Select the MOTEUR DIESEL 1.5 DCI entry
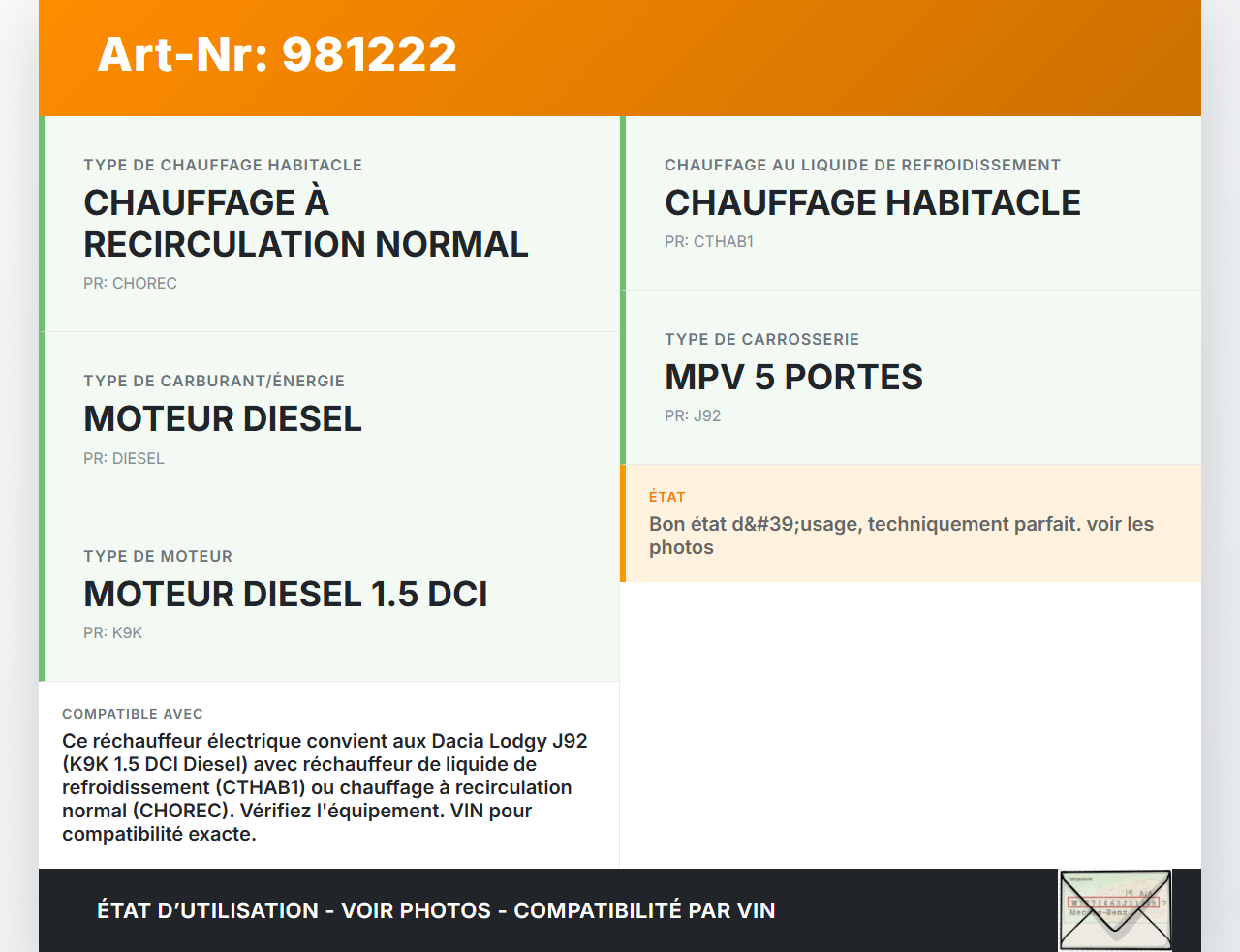The image size is (1240, 952). pyautogui.click(x=286, y=595)
